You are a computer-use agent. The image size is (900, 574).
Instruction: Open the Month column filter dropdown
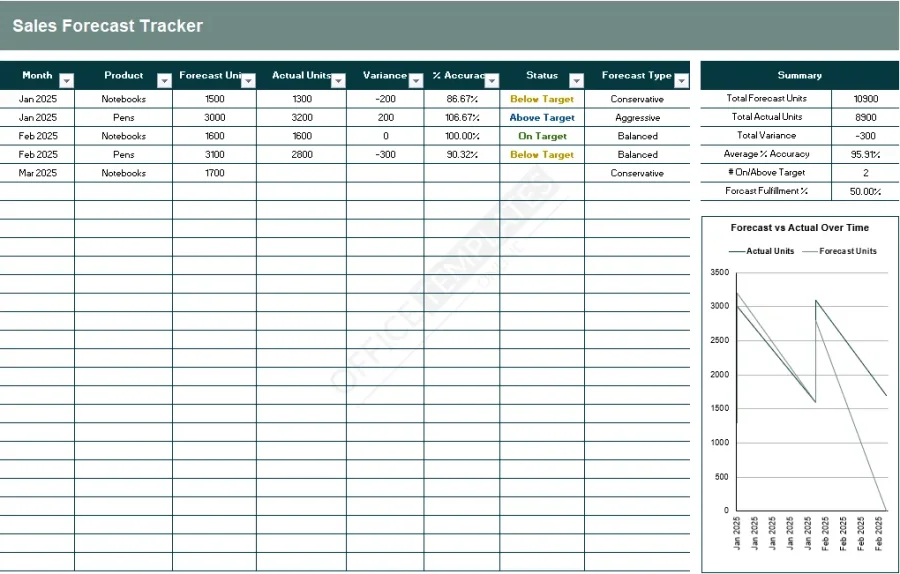coord(67,81)
